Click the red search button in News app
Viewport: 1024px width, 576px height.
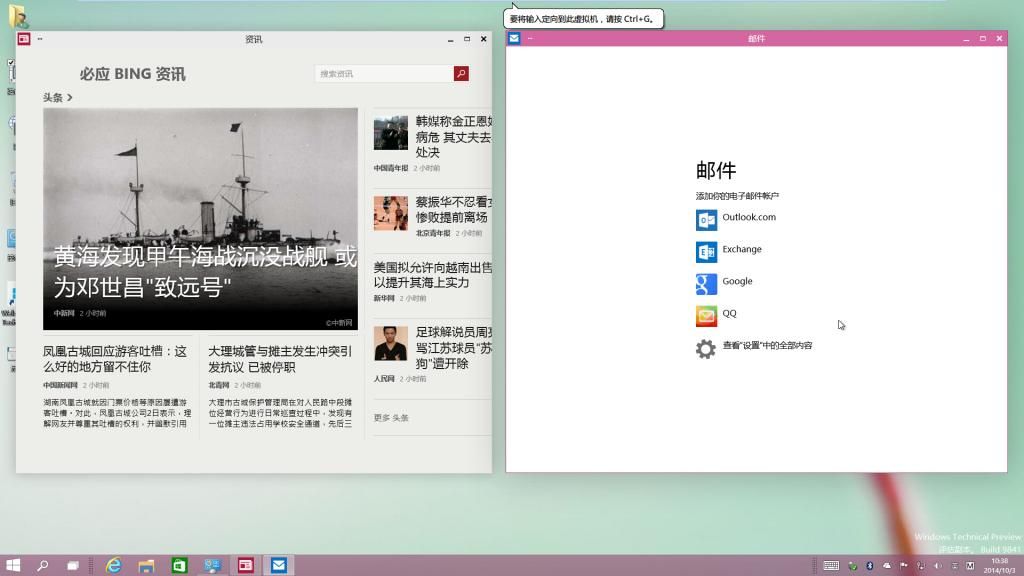tap(461, 74)
